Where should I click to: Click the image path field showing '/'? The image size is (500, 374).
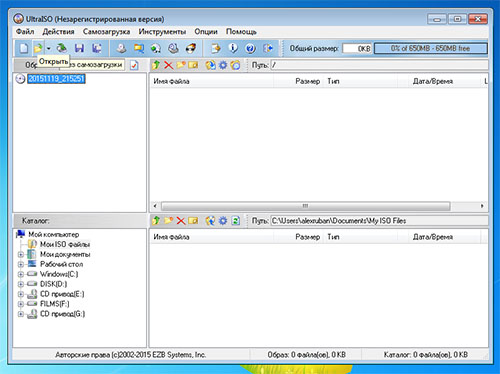click(379, 65)
